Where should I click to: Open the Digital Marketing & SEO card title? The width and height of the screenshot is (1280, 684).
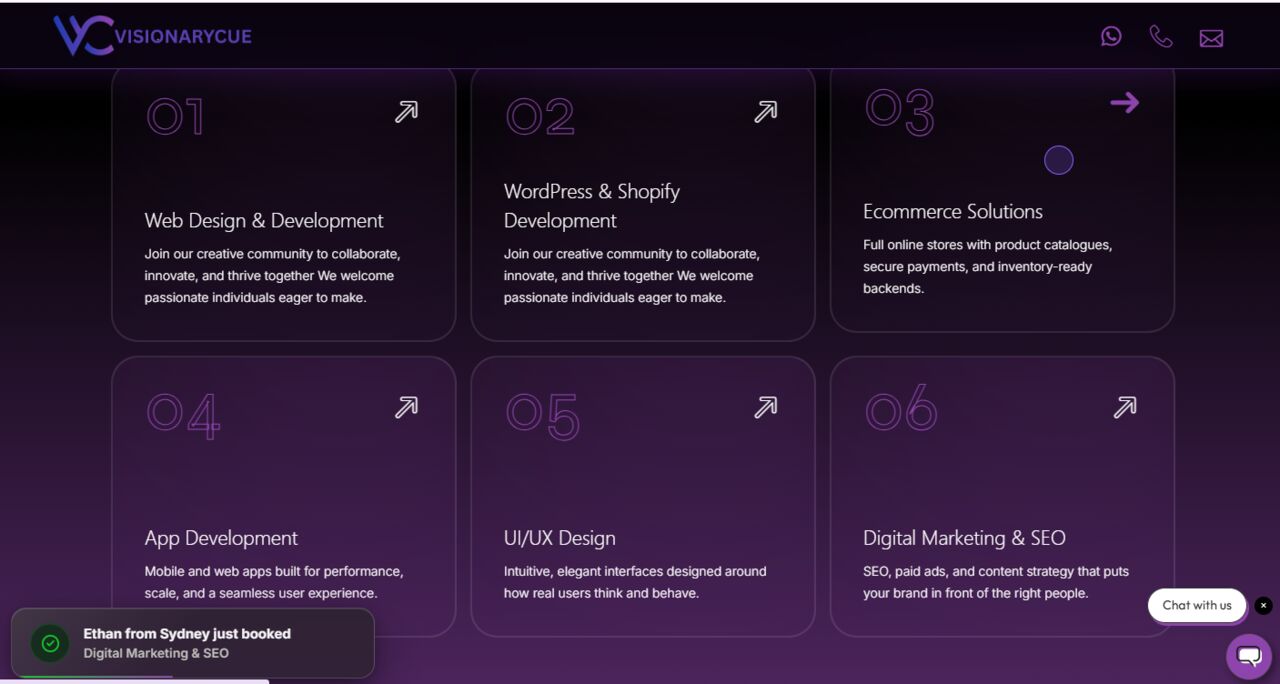point(964,538)
